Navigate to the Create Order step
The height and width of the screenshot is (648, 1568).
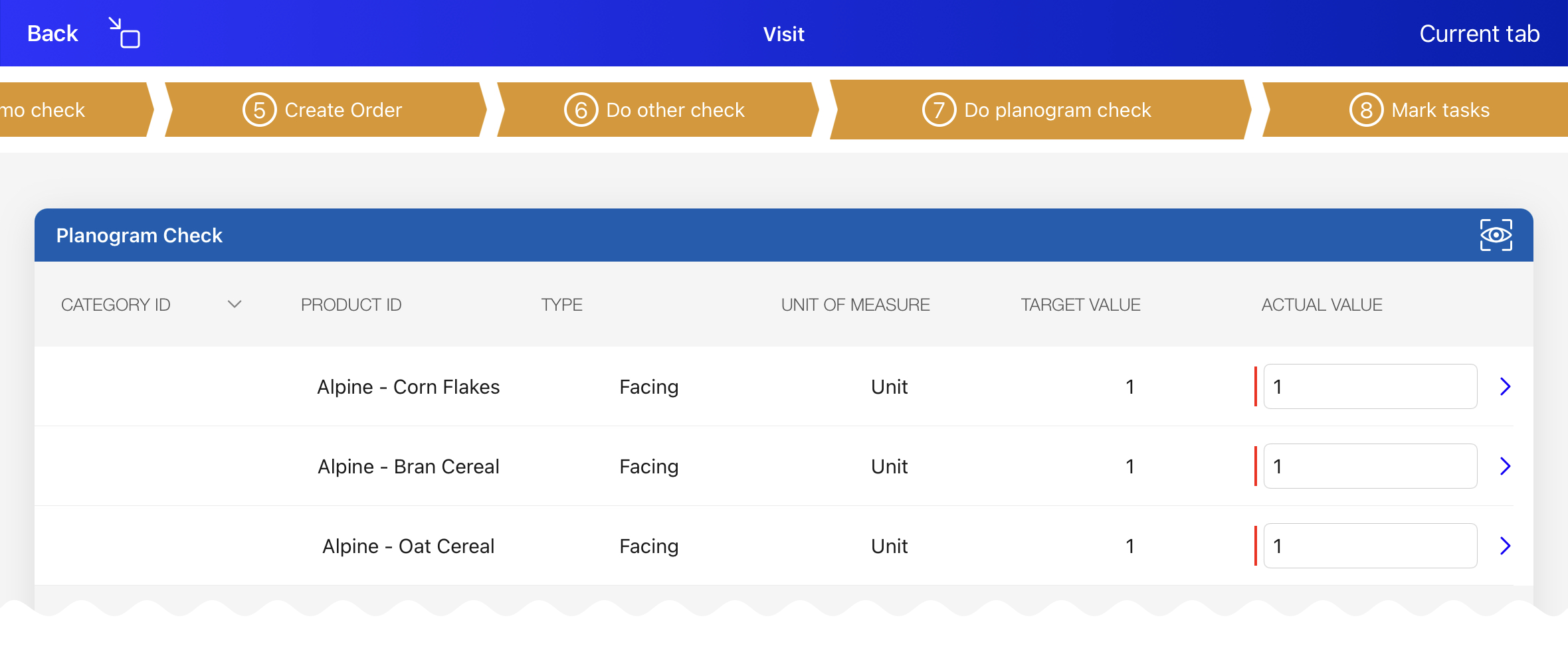pos(342,110)
